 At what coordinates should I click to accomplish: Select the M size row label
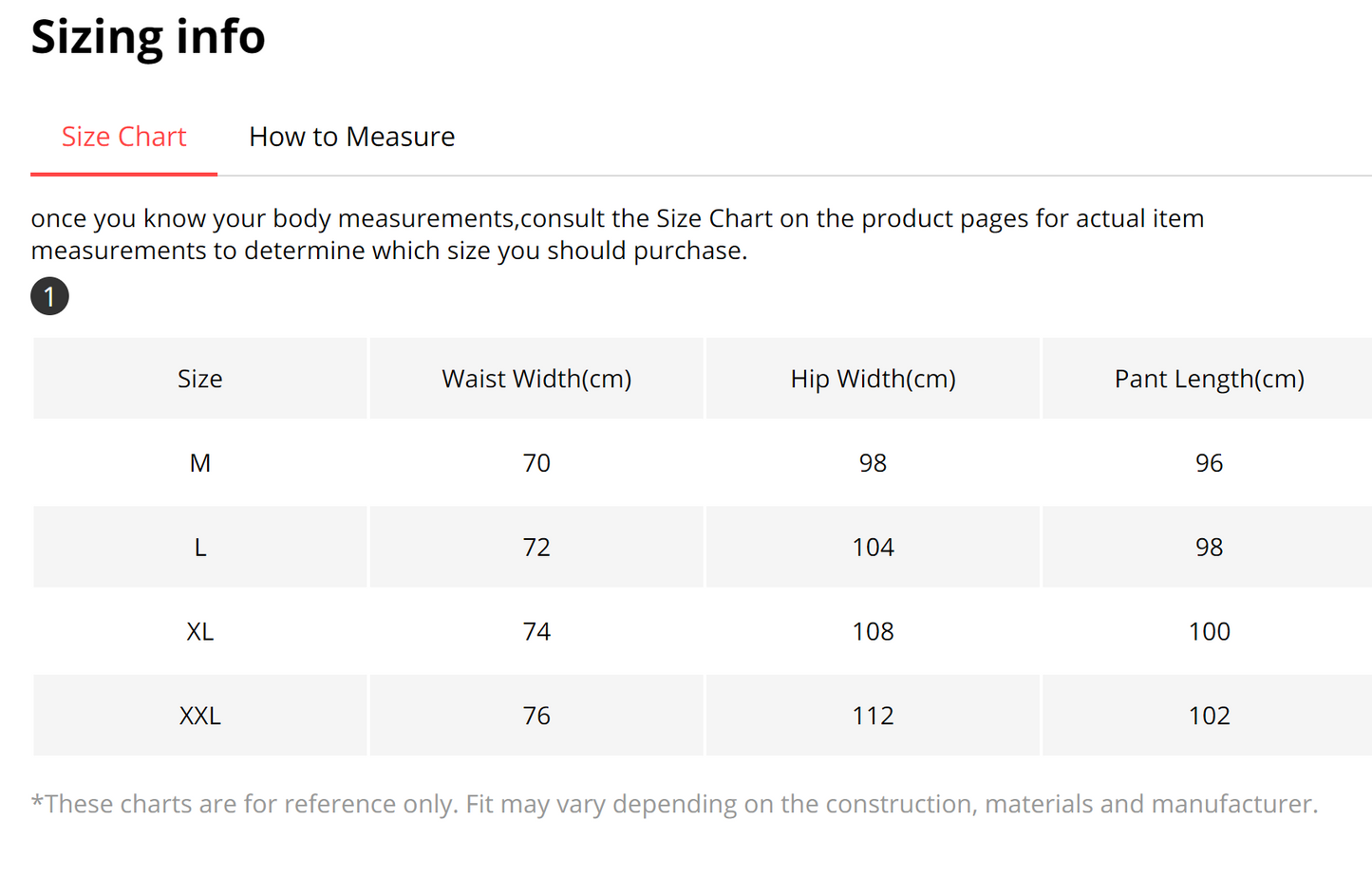pos(200,463)
